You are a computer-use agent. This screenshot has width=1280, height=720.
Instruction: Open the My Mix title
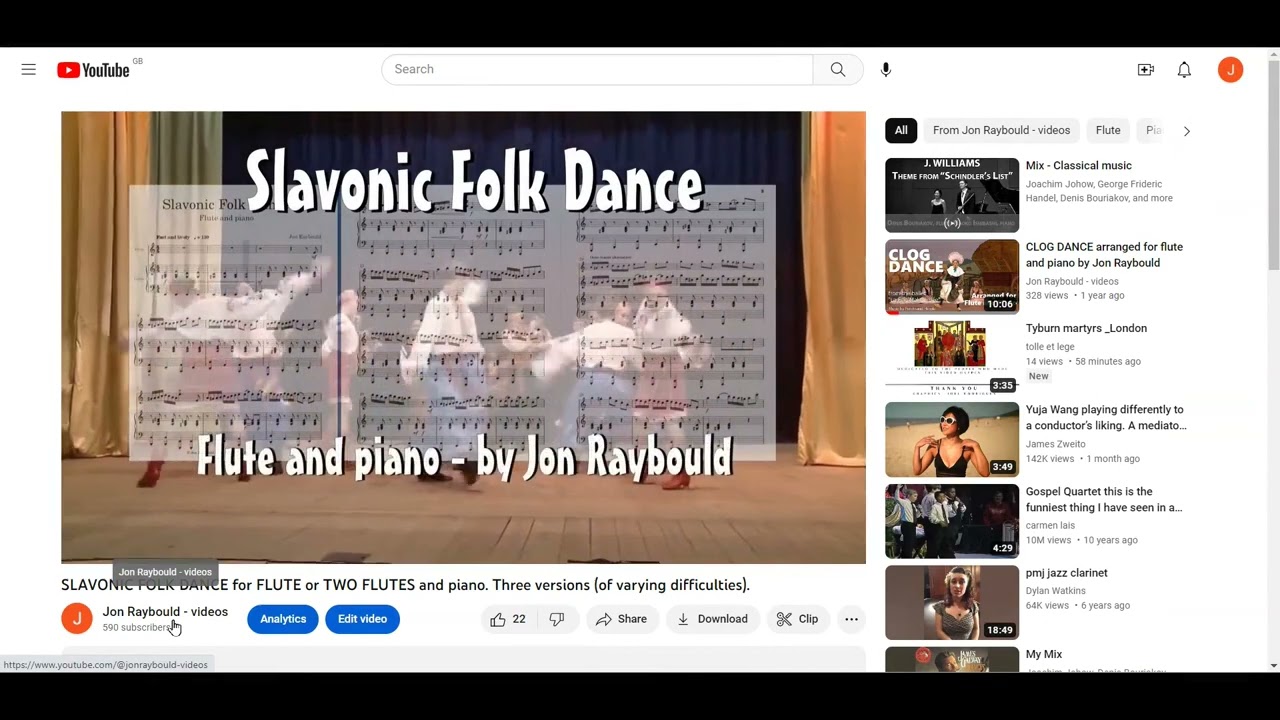pyautogui.click(x=1044, y=654)
